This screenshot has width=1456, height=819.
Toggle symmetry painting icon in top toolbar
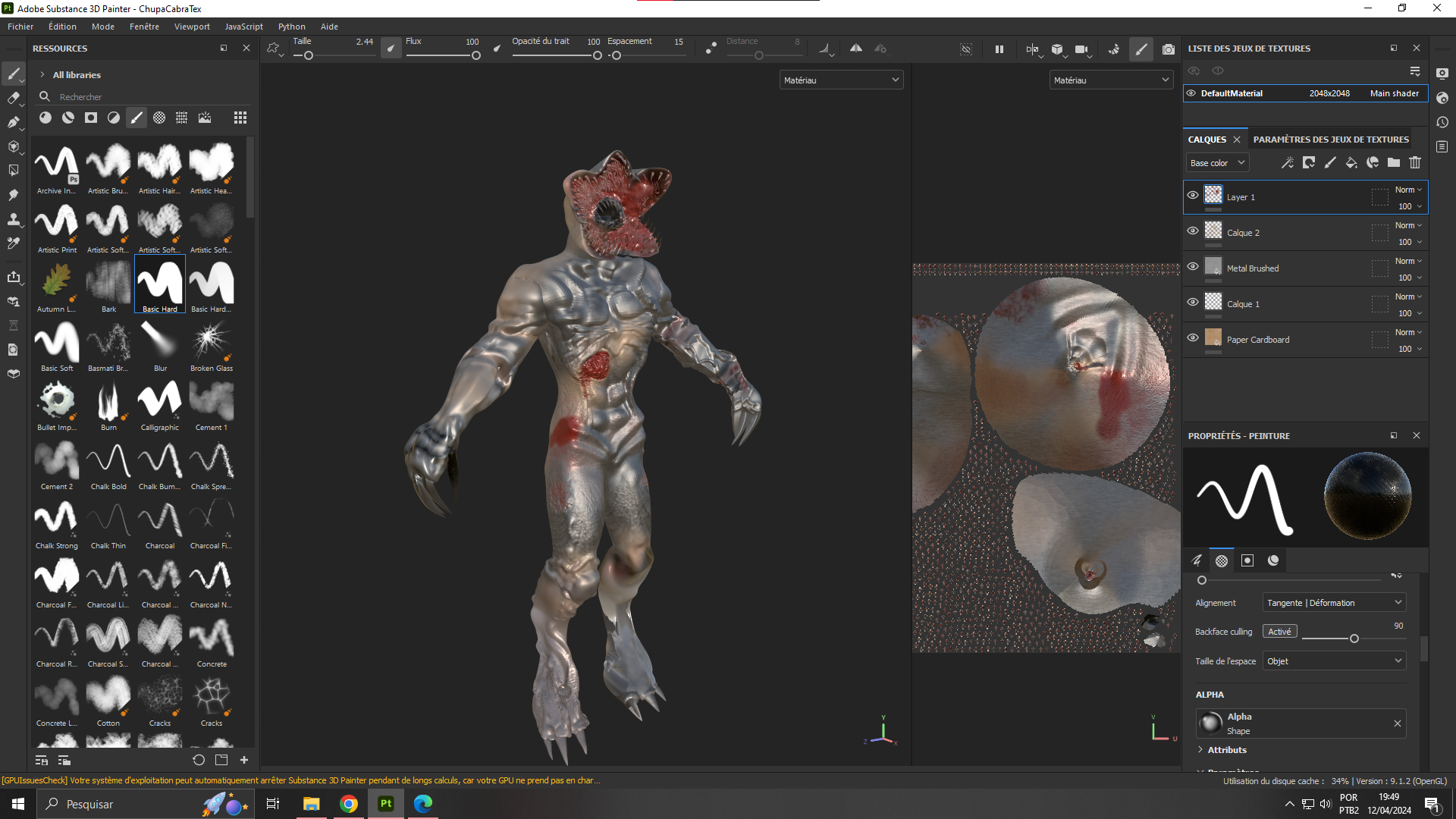pyautogui.click(x=855, y=49)
